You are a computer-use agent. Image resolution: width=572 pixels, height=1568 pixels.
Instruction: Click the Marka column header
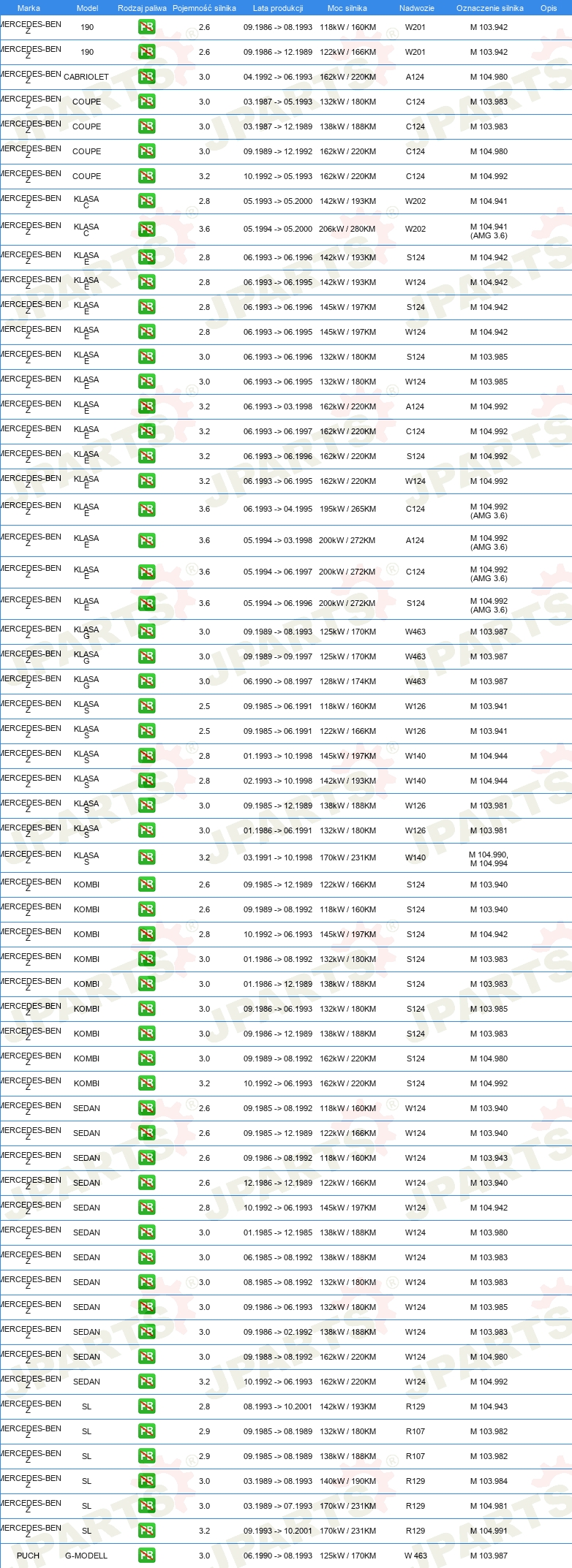(x=29, y=8)
